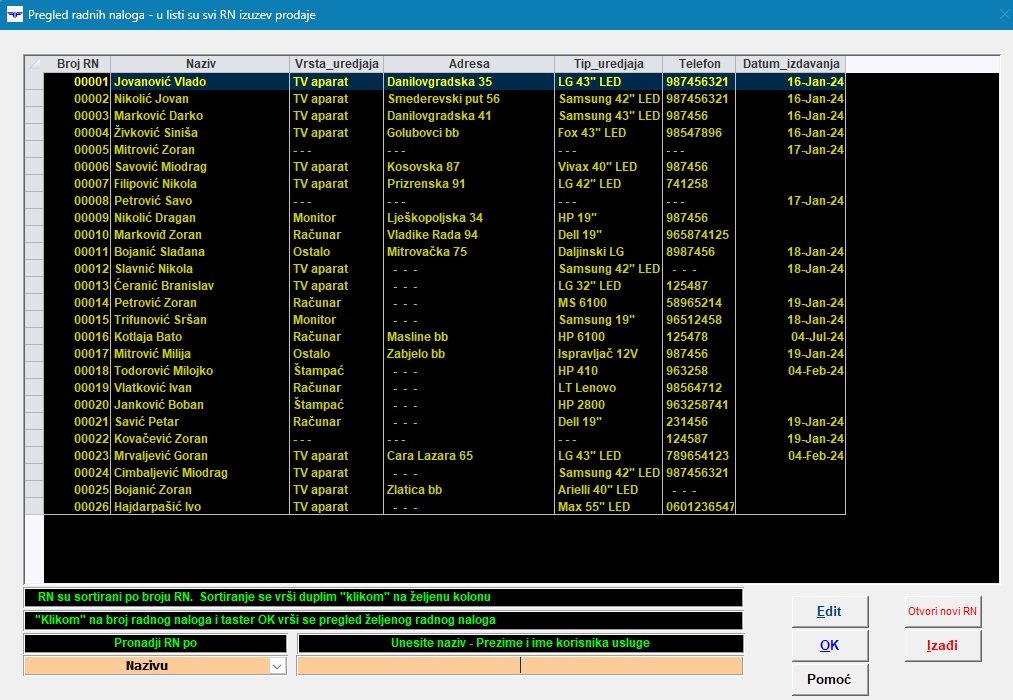This screenshot has height=700, width=1013.
Task: Click Otvori novi RN button
Action: (942, 611)
